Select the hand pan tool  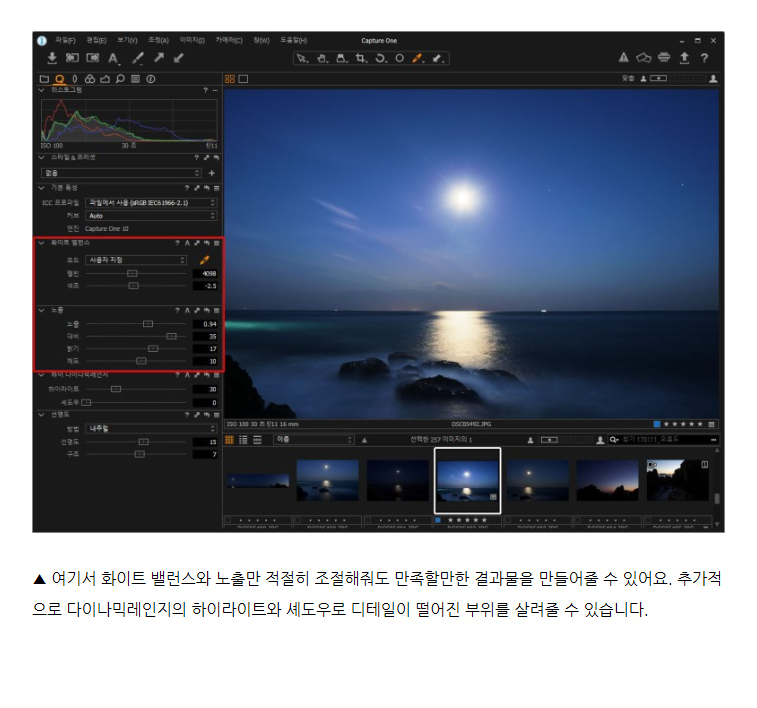pos(322,58)
